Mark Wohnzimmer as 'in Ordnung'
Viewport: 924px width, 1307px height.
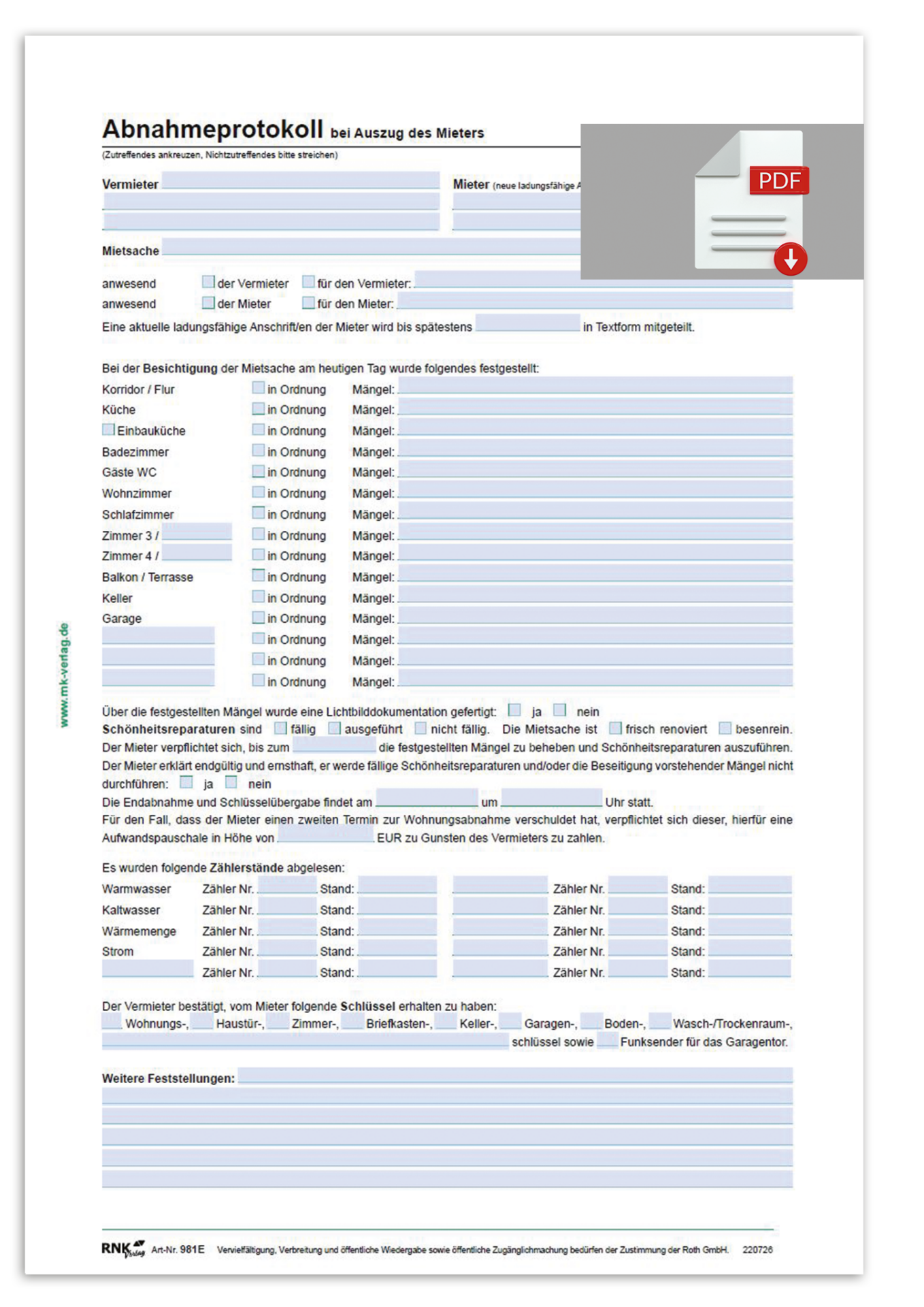(x=258, y=492)
